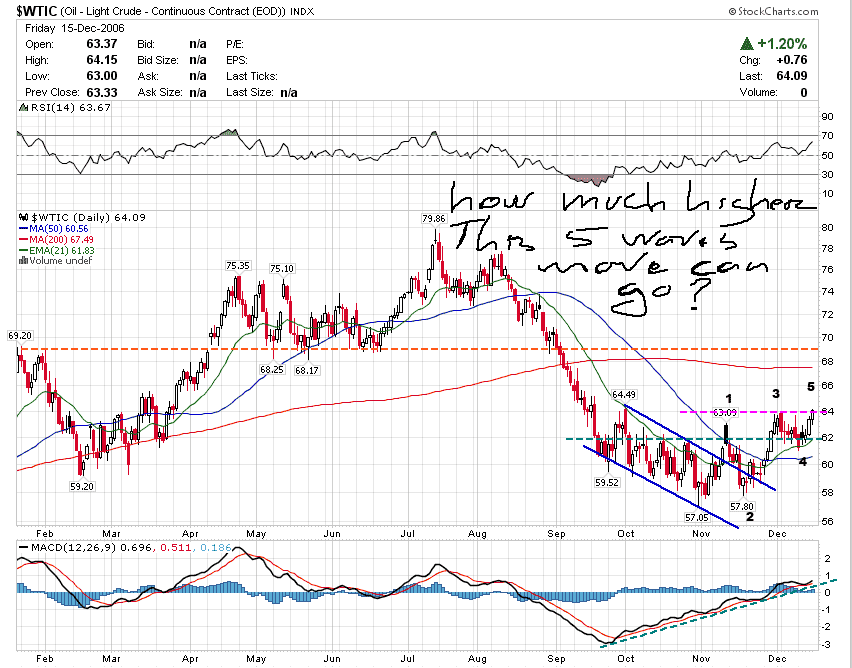Select the Prev Close value 63.33

[102, 92]
